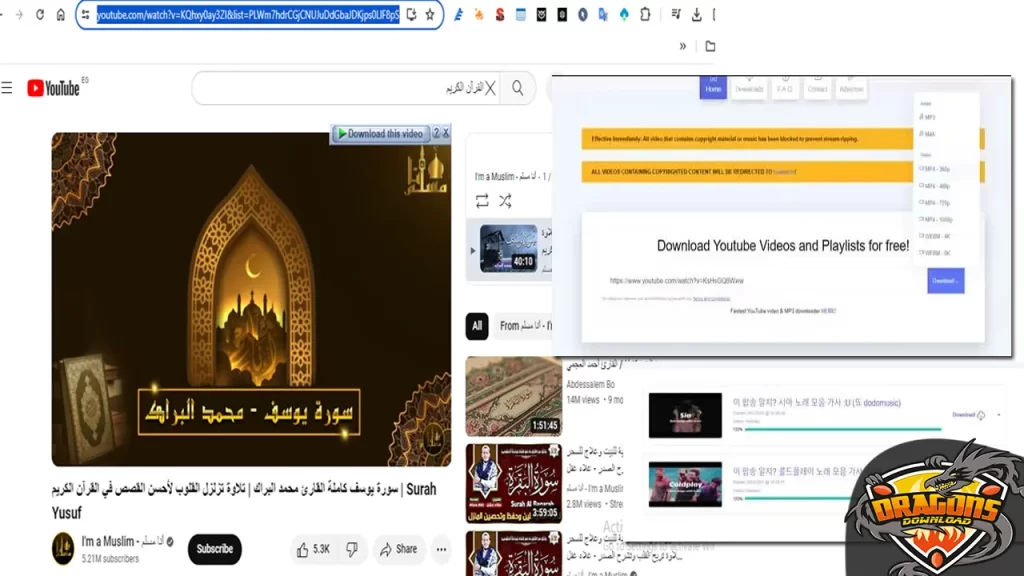Open YouTube's hamburger menu icon
The image size is (1024, 576).
pos(7,87)
